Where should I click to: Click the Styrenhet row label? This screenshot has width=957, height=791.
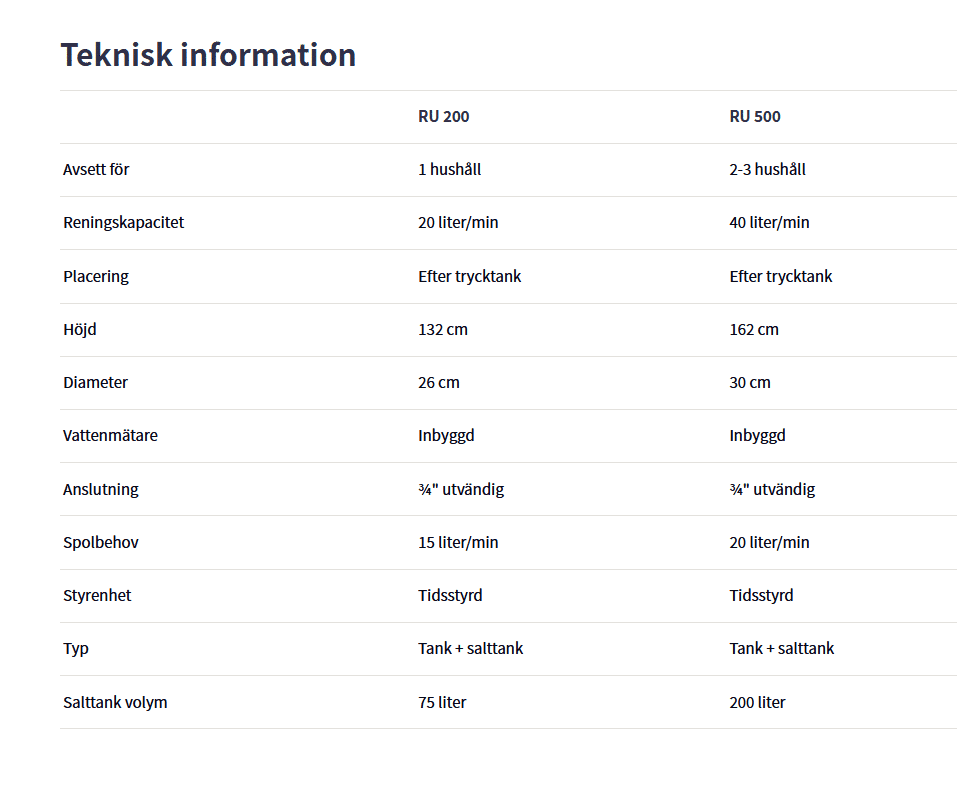point(97,595)
